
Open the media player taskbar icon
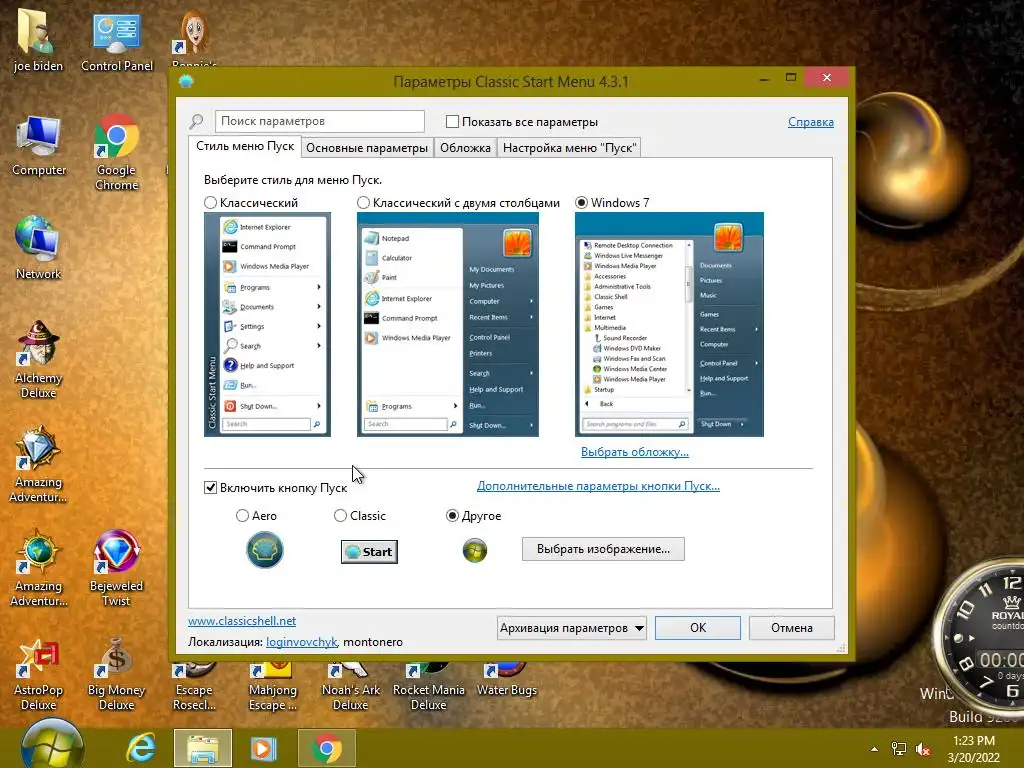(x=264, y=748)
